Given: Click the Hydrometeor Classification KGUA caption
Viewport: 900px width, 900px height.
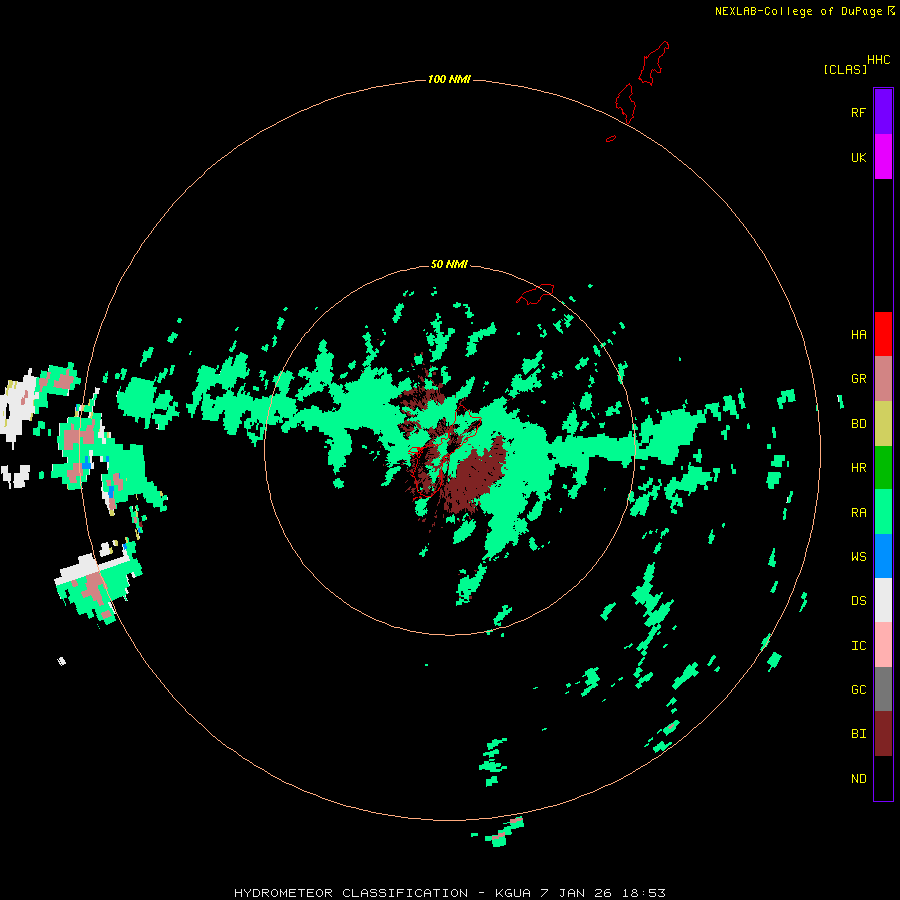Looking at the screenshot, I should click(449, 893).
